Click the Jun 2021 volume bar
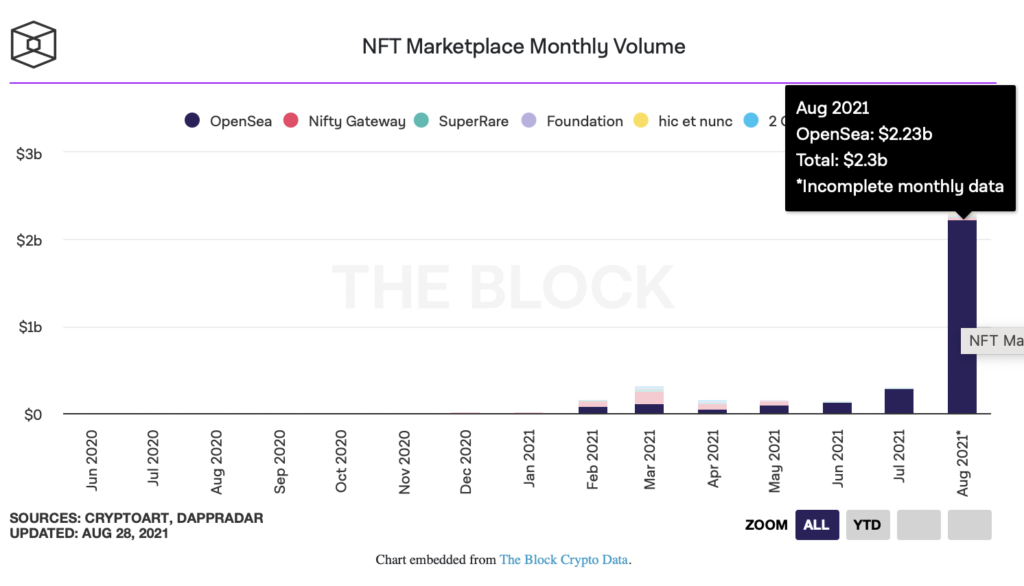This screenshot has height=586, width=1024. click(x=837, y=408)
